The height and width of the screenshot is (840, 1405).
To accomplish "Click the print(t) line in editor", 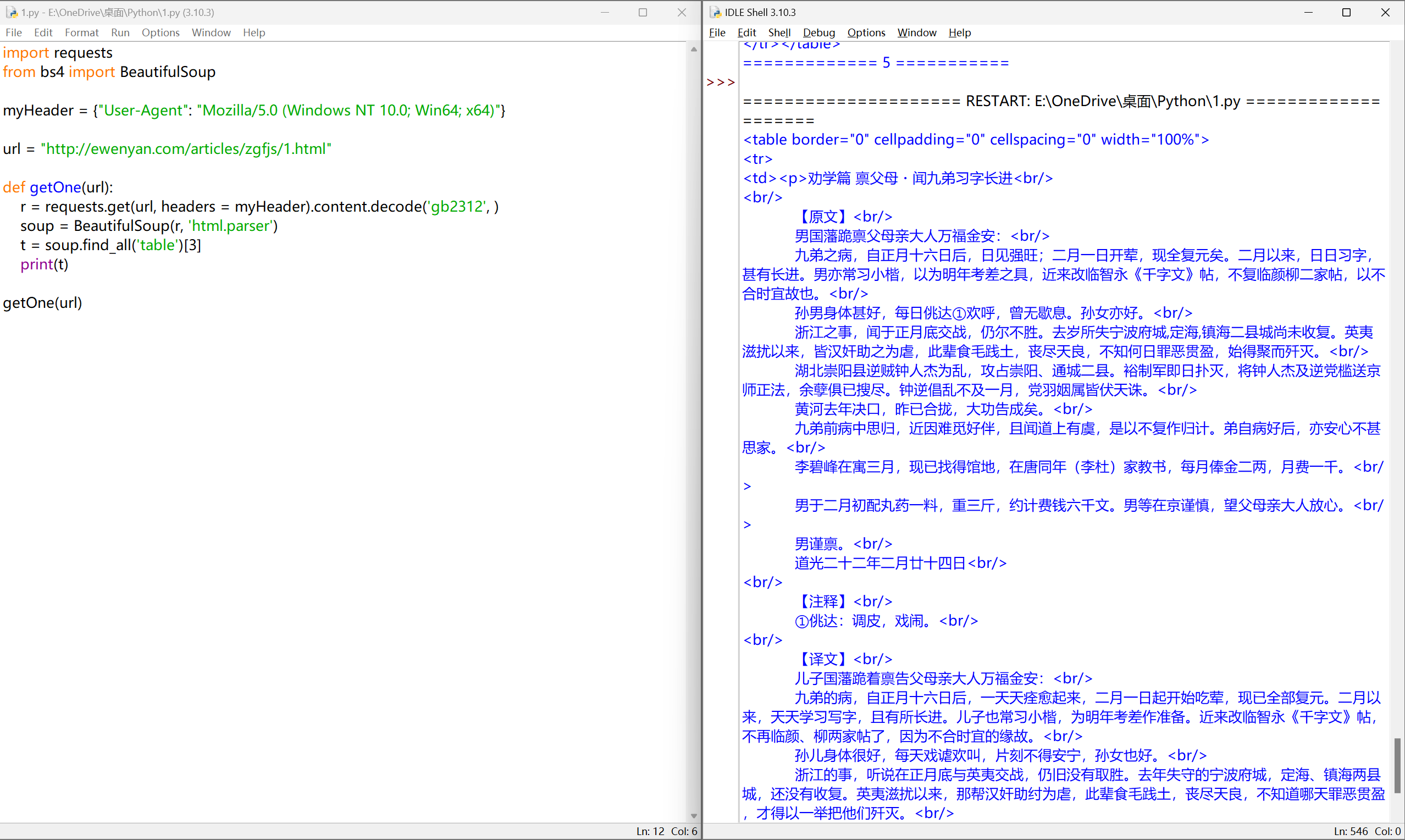I will pyautogui.click(x=44, y=264).
